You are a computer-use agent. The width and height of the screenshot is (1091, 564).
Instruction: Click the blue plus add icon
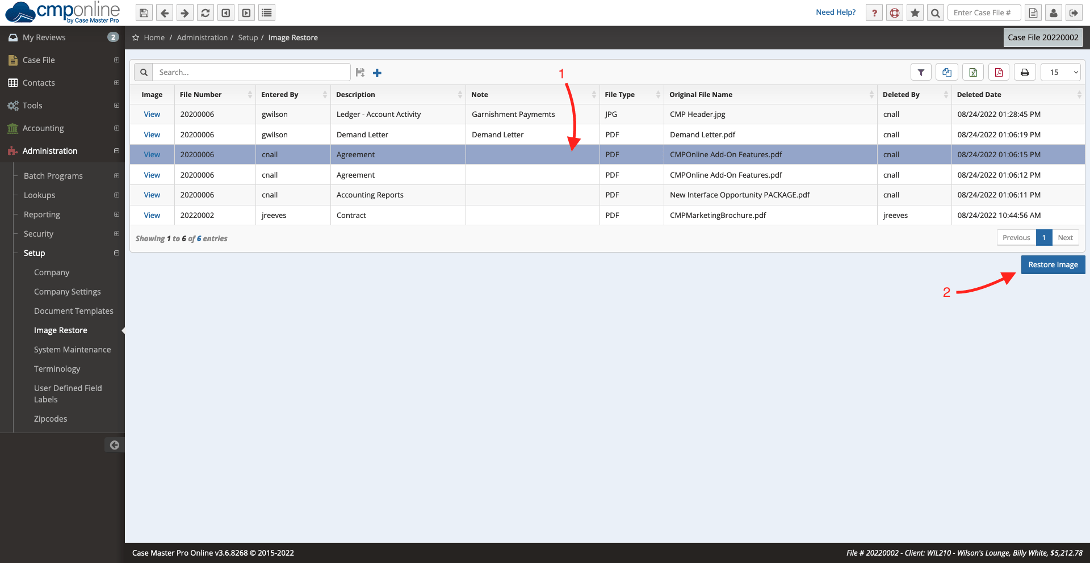pos(377,73)
